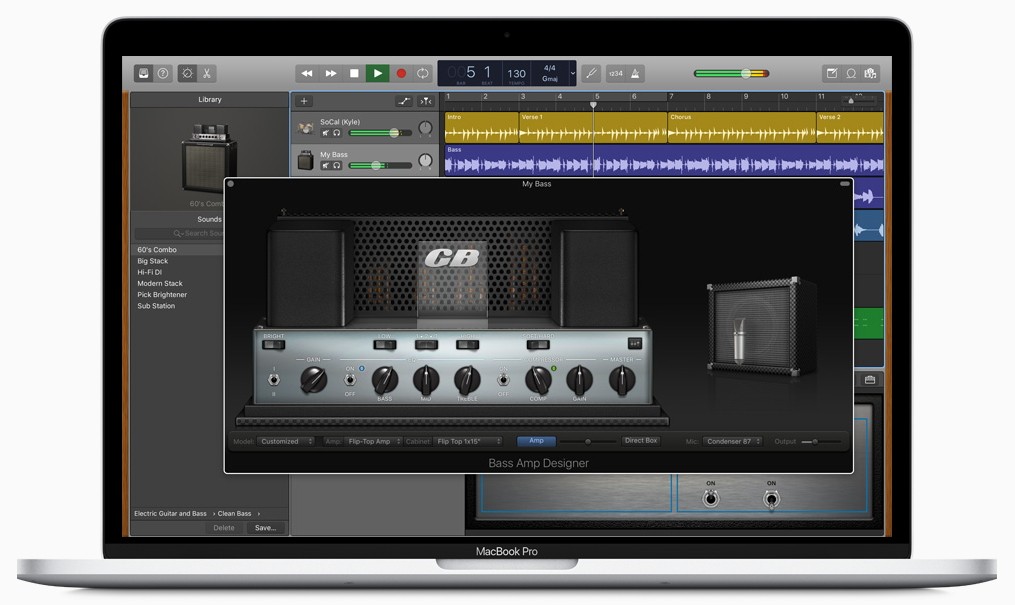1015x605 pixels.
Task: Begin recording with the red Record button
Action: click(x=401, y=73)
